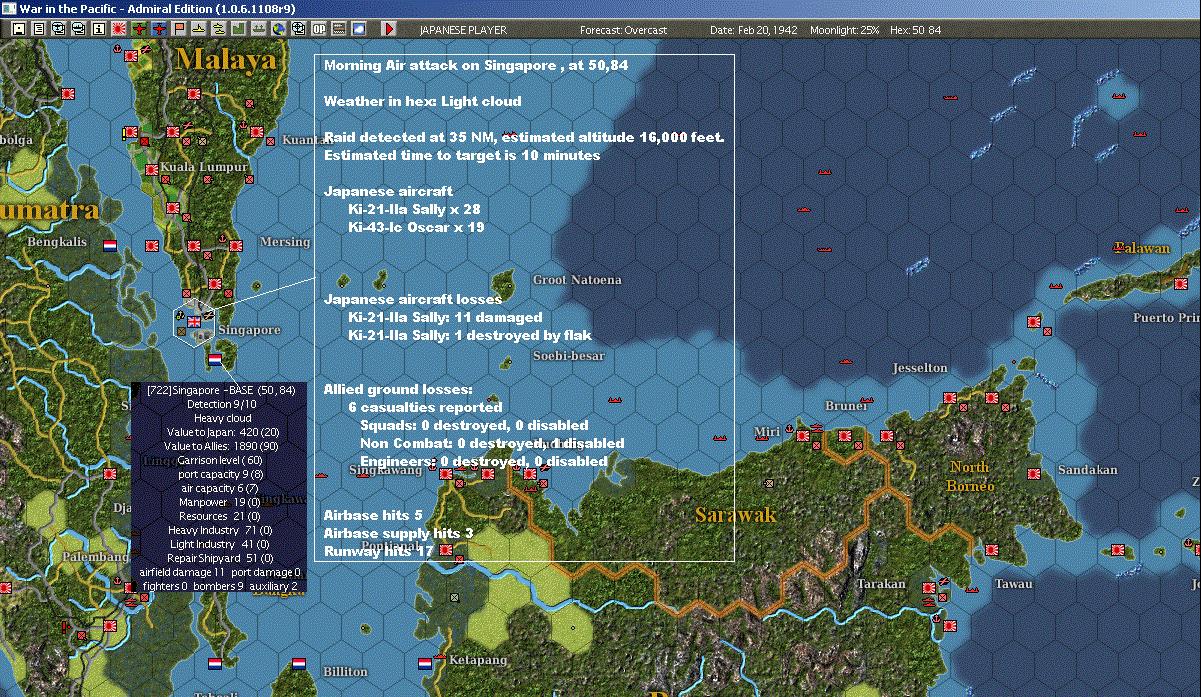
Task: Click the Palawan region label
Action: coord(1142,247)
